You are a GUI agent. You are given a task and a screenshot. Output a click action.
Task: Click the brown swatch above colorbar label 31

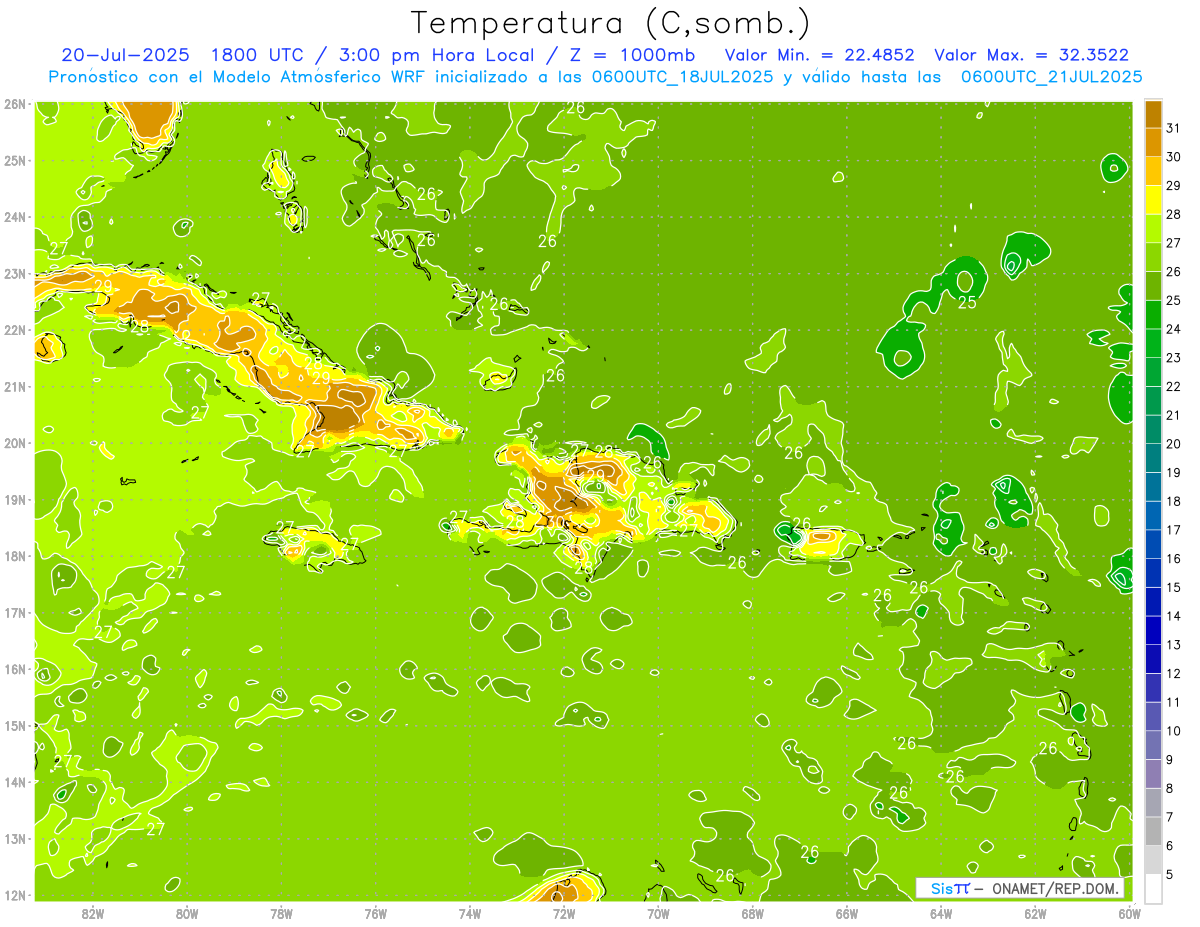coord(1153,113)
